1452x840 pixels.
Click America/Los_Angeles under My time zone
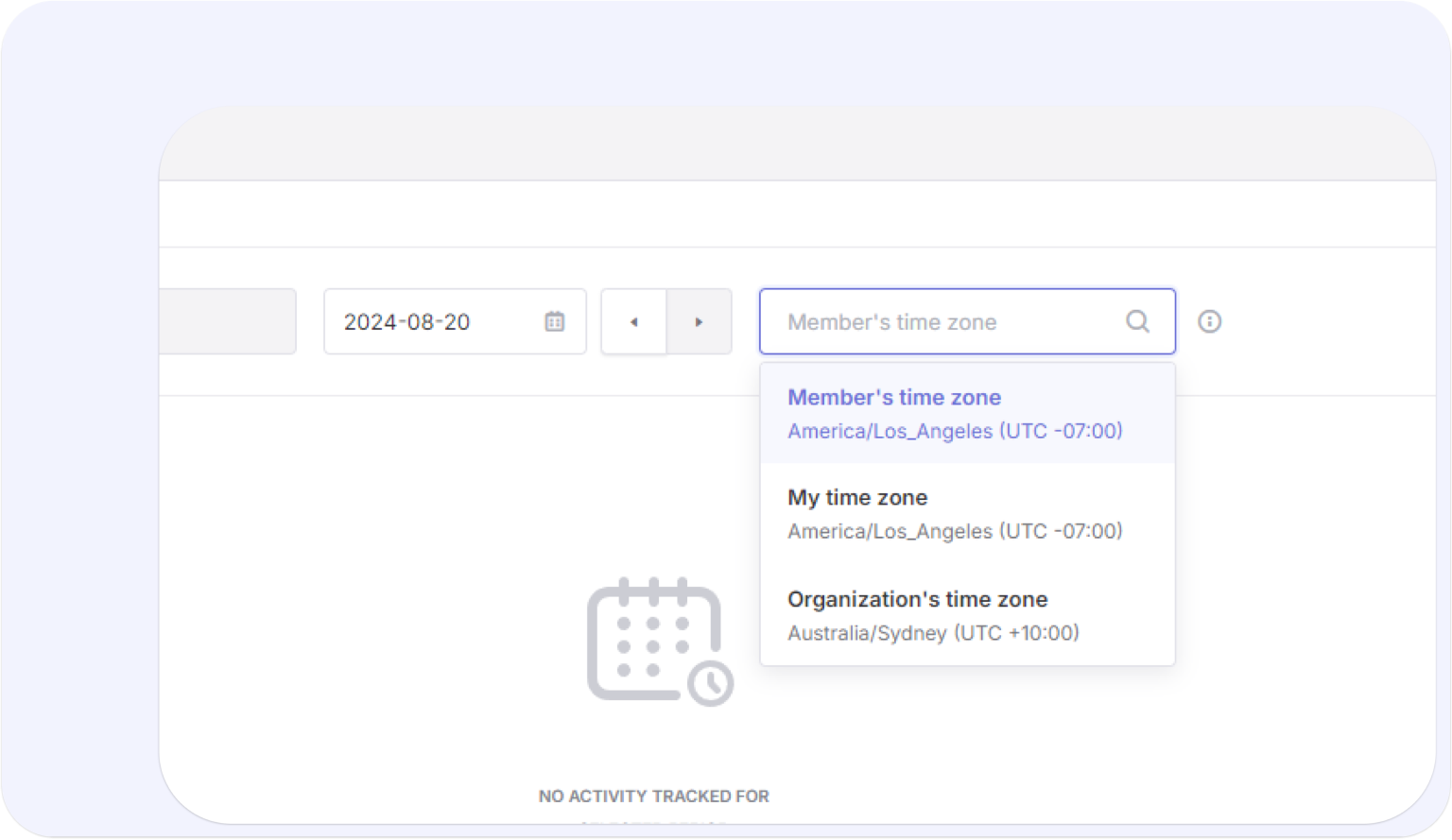(x=955, y=531)
